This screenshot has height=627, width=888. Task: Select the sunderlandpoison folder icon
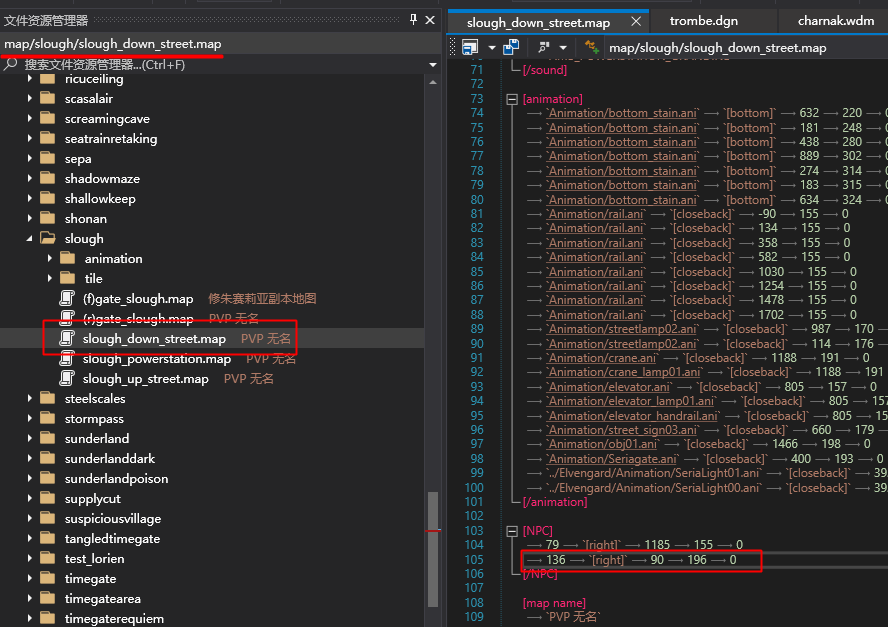coord(48,479)
